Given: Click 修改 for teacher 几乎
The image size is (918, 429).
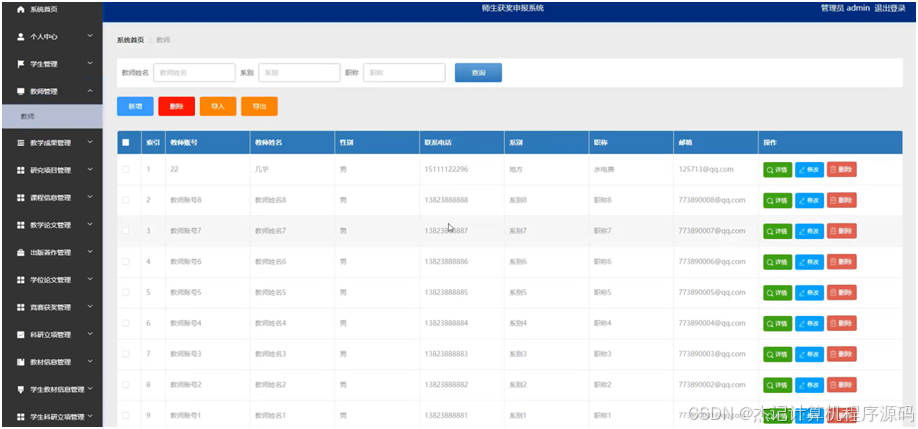Looking at the screenshot, I should (x=809, y=170).
